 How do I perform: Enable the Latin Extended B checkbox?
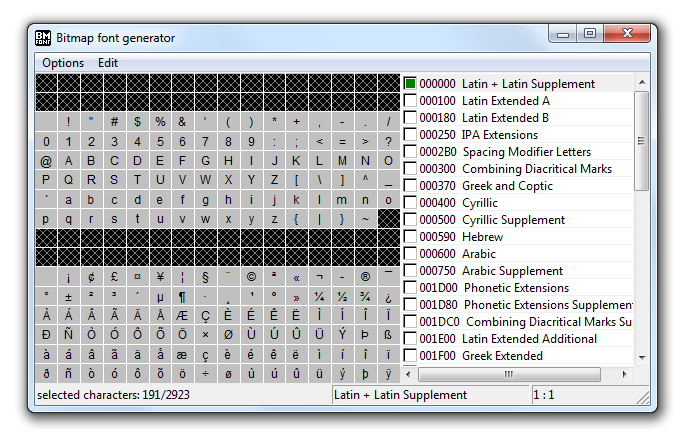point(410,118)
